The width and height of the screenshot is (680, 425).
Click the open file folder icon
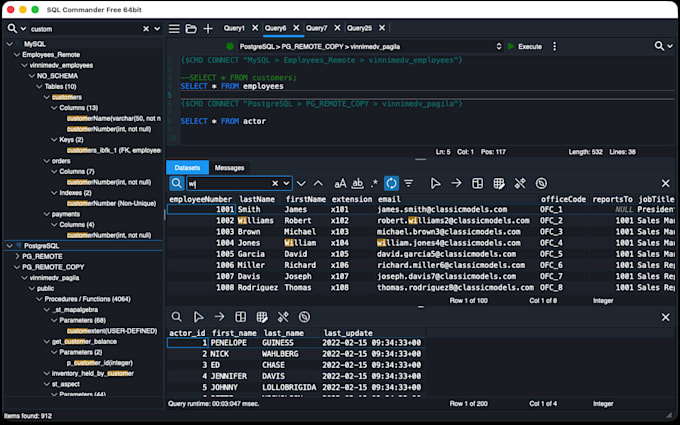[x=191, y=29]
